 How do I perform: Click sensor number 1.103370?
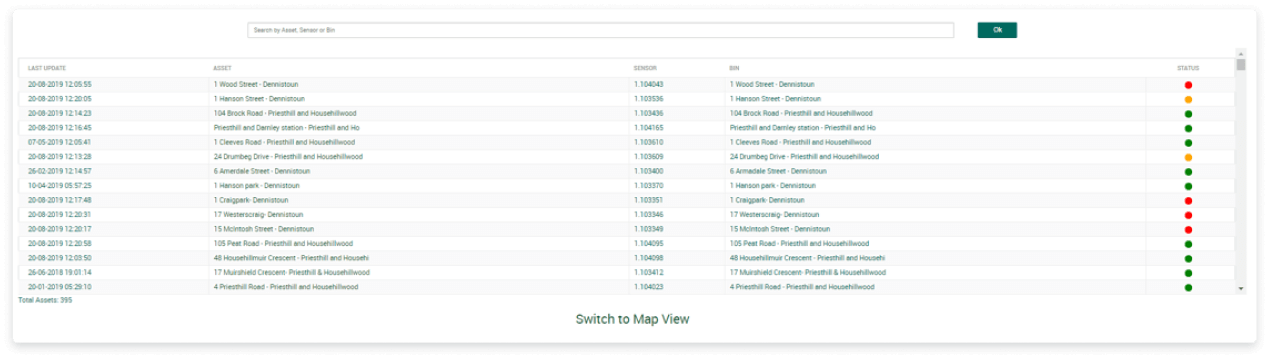point(649,186)
